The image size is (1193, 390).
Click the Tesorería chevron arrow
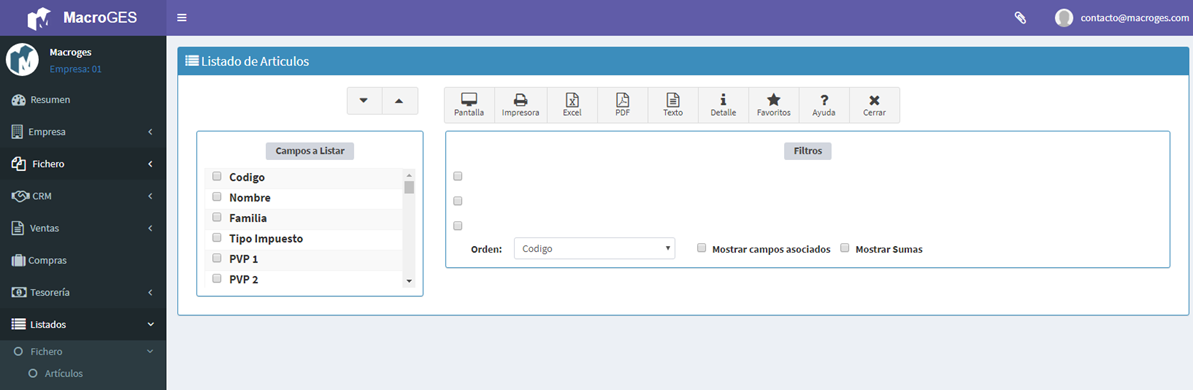(x=151, y=292)
